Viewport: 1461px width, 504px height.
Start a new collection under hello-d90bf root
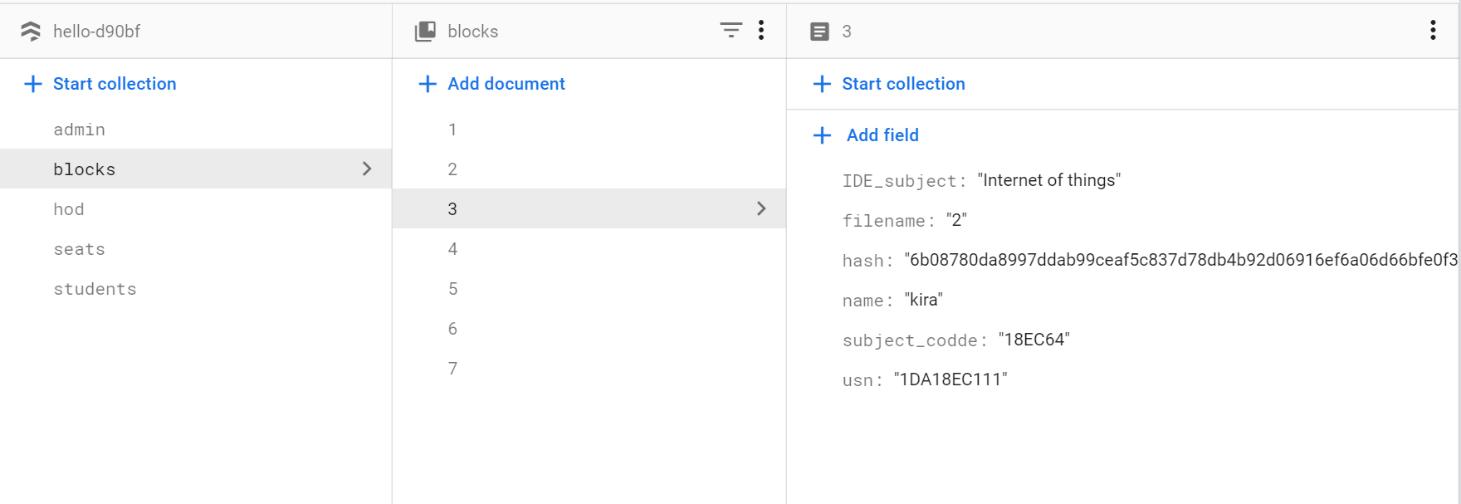coord(100,84)
